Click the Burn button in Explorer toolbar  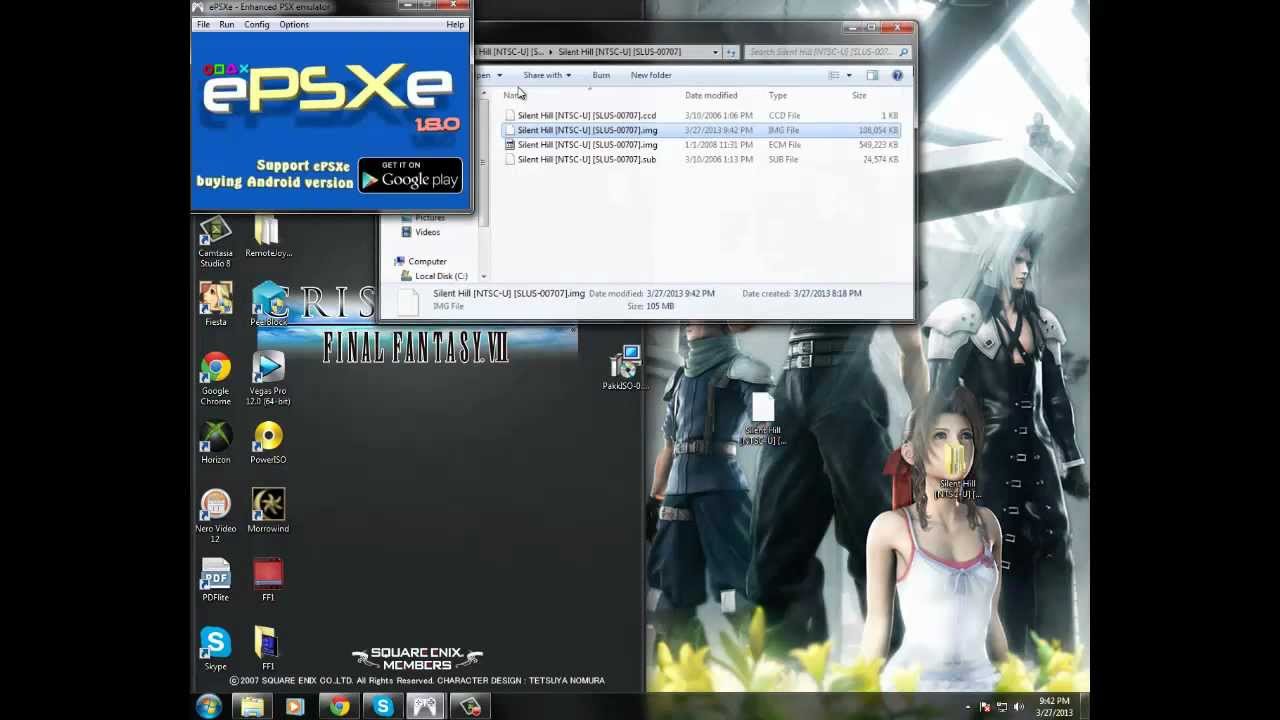click(601, 75)
